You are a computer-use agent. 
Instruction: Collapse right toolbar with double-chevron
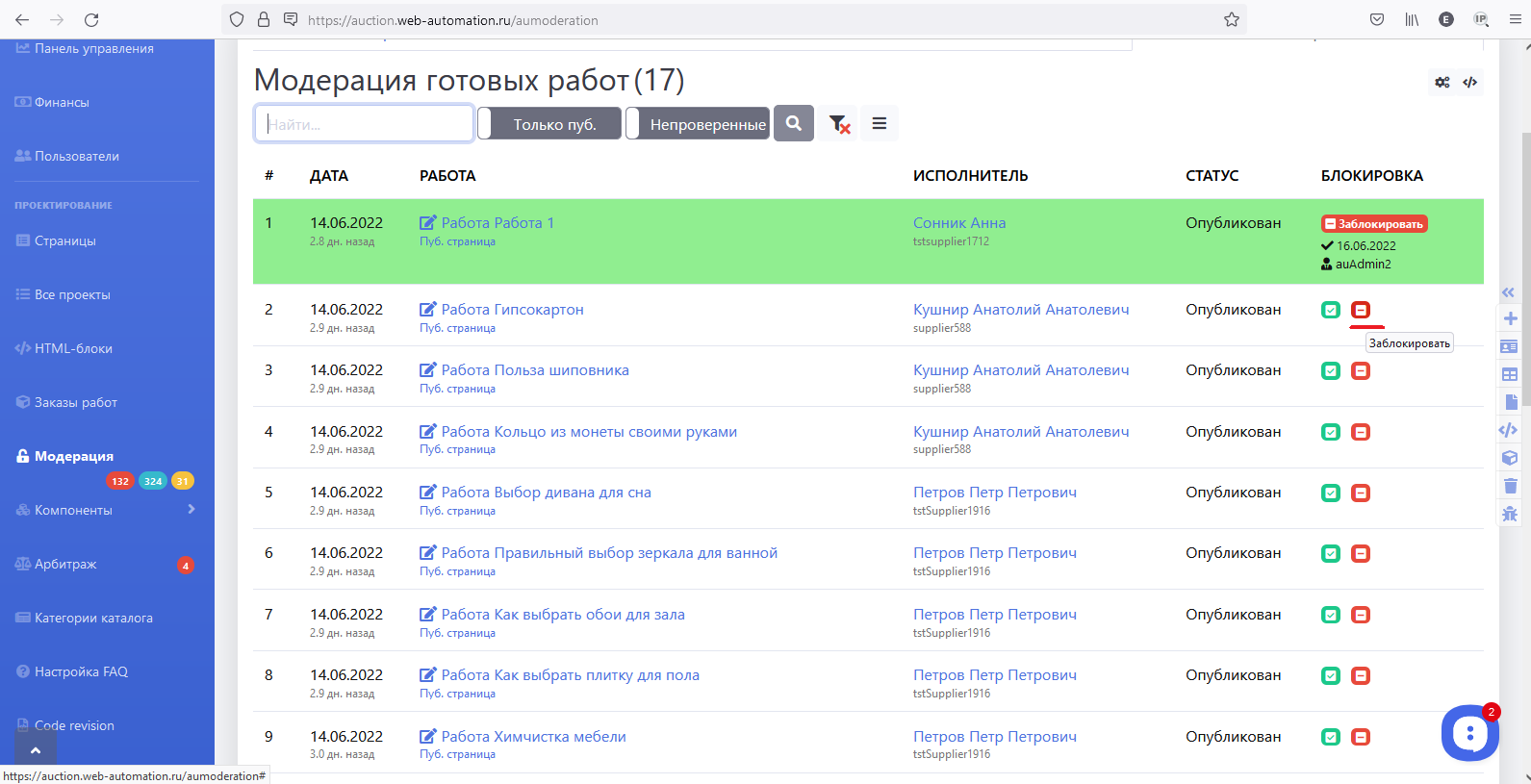(x=1508, y=292)
